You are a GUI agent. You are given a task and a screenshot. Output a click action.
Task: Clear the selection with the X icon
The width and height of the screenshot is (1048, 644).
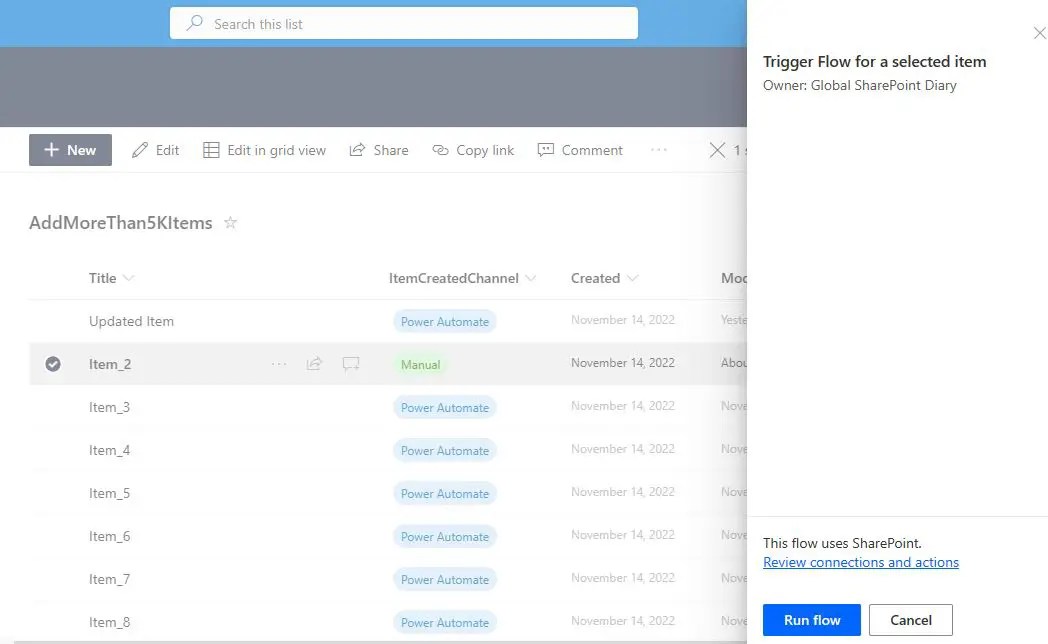(717, 150)
